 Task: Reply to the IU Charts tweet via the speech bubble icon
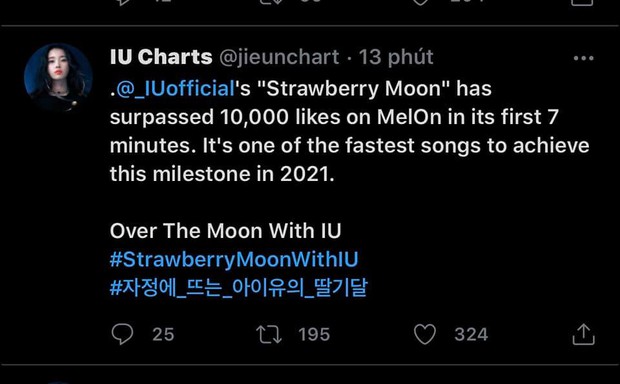(x=122, y=334)
